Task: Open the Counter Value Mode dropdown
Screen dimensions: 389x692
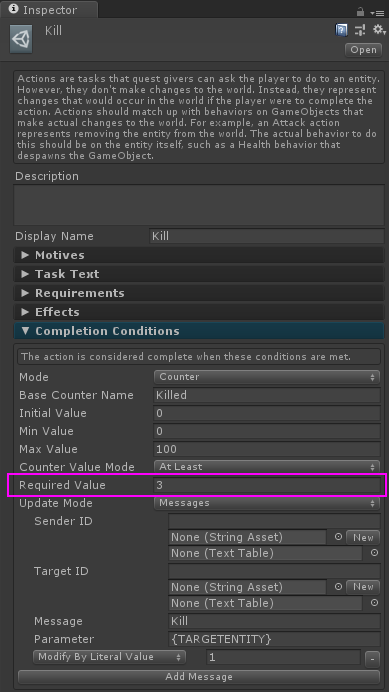Action: pyautogui.click(x=267, y=467)
